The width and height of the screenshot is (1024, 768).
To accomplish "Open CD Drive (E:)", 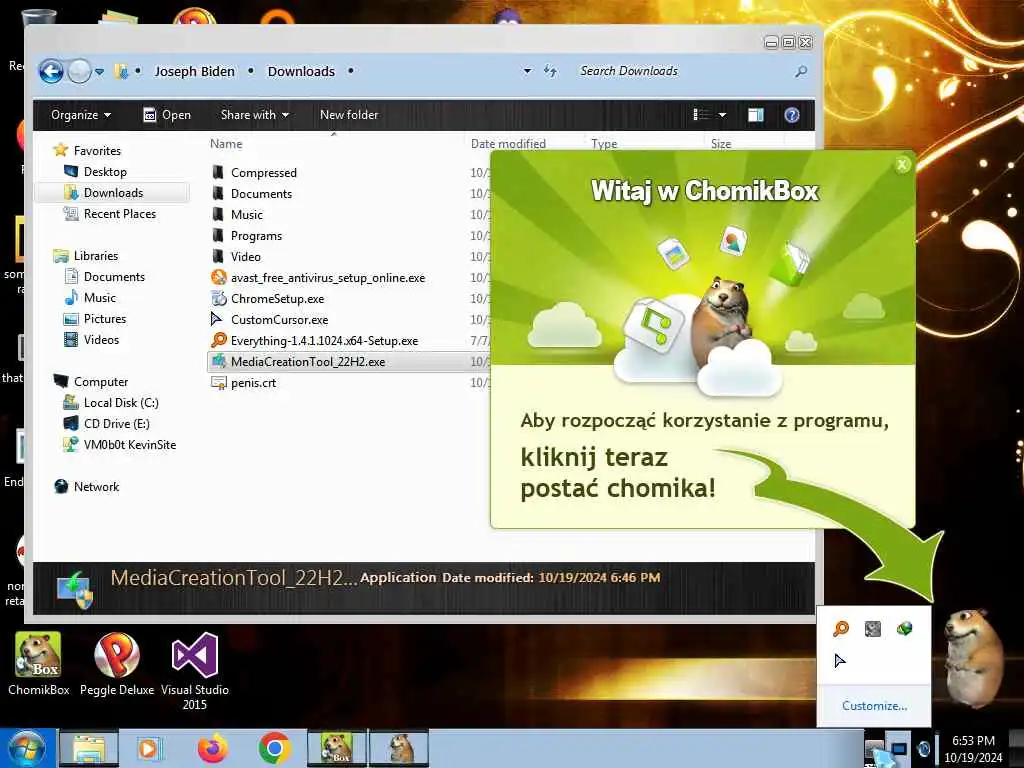I will click(106, 424).
